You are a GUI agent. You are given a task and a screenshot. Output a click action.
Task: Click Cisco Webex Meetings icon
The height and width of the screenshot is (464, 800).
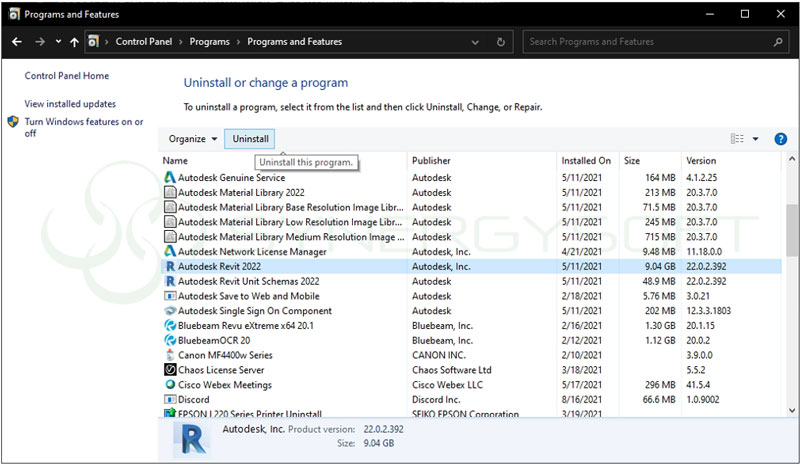point(170,384)
